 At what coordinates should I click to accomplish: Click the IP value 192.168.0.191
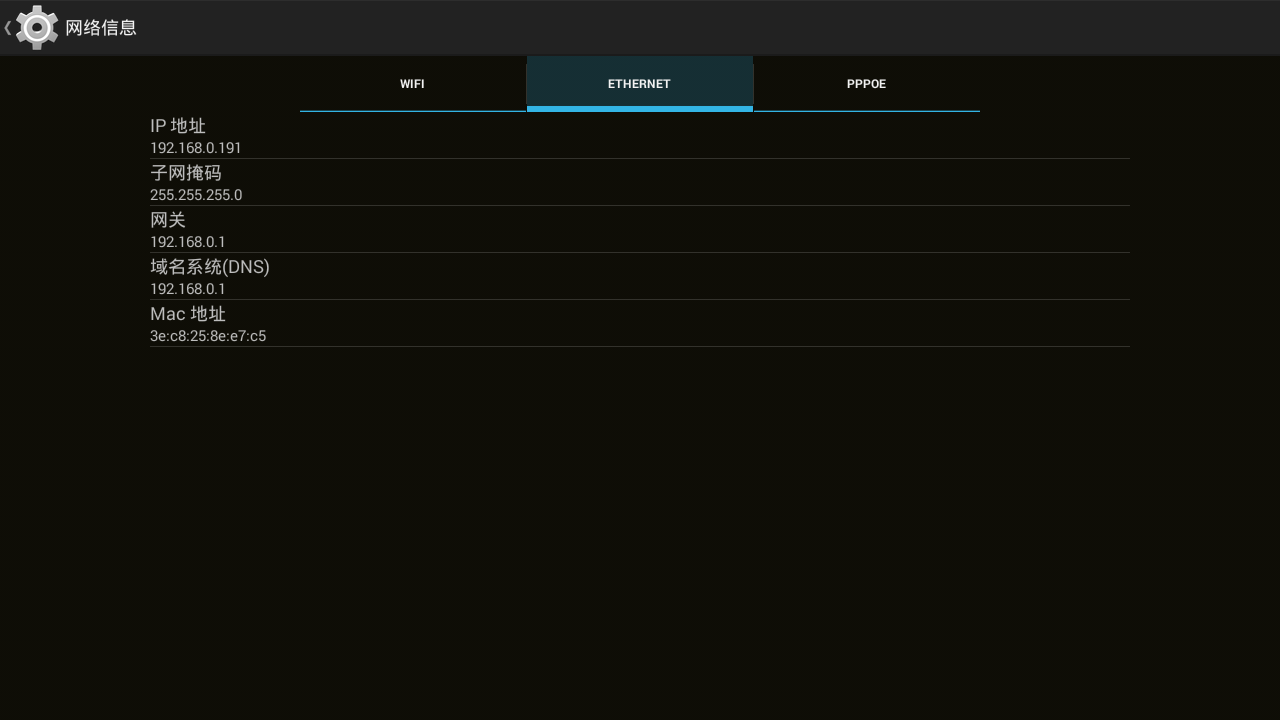click(196, 148)
